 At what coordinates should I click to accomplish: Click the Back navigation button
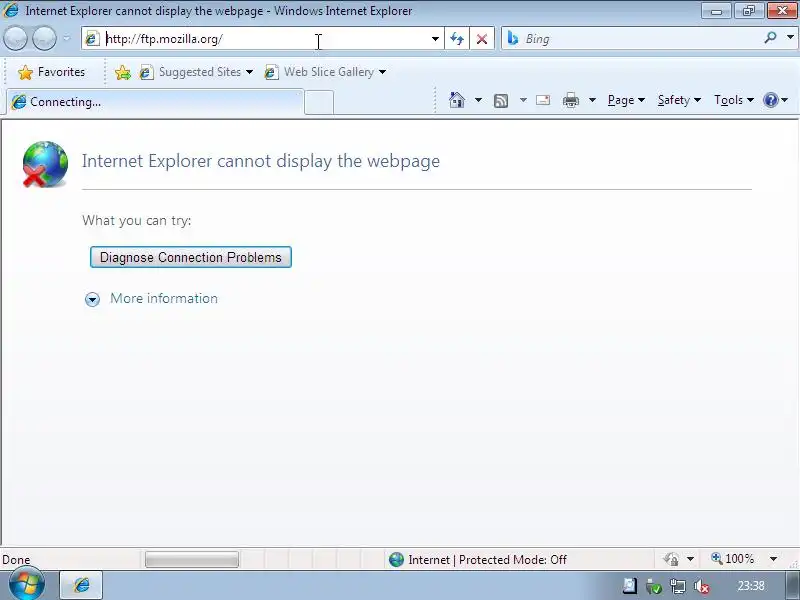coord(15,39)
